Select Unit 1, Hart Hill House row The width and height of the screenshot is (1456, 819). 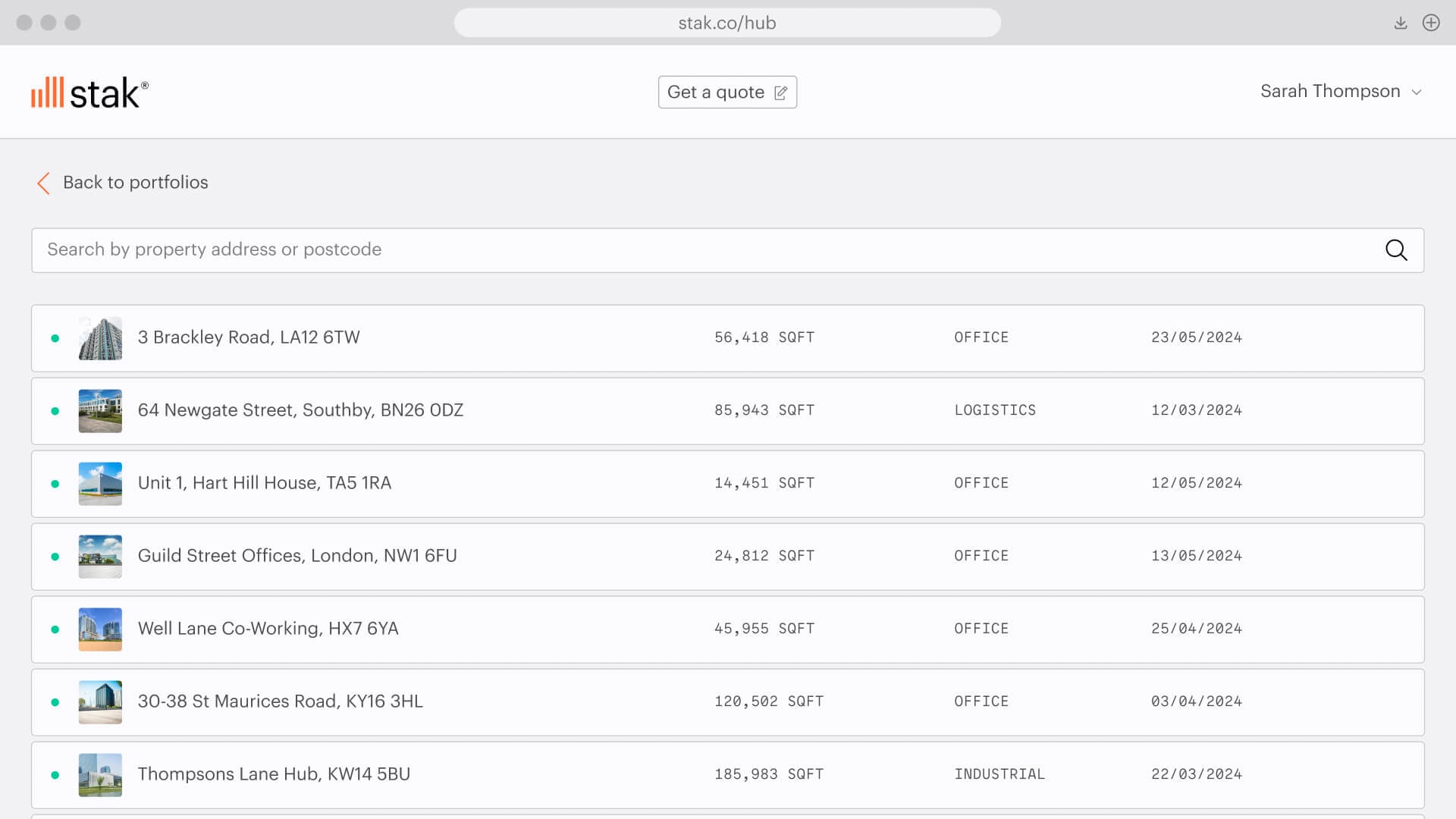tap(264, 483)
